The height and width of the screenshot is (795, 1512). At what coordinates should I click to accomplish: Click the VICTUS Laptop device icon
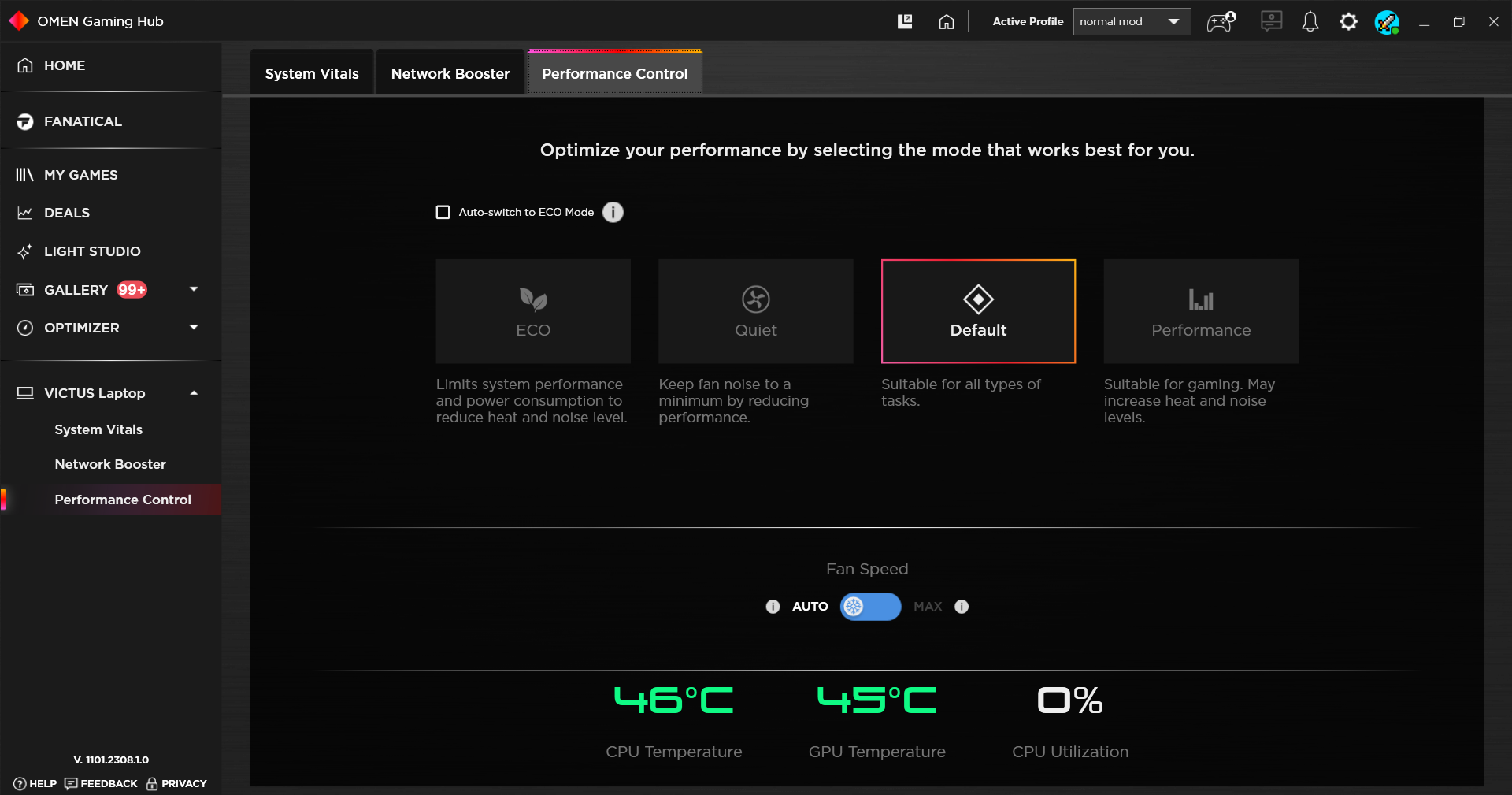[x=25, y=393]
